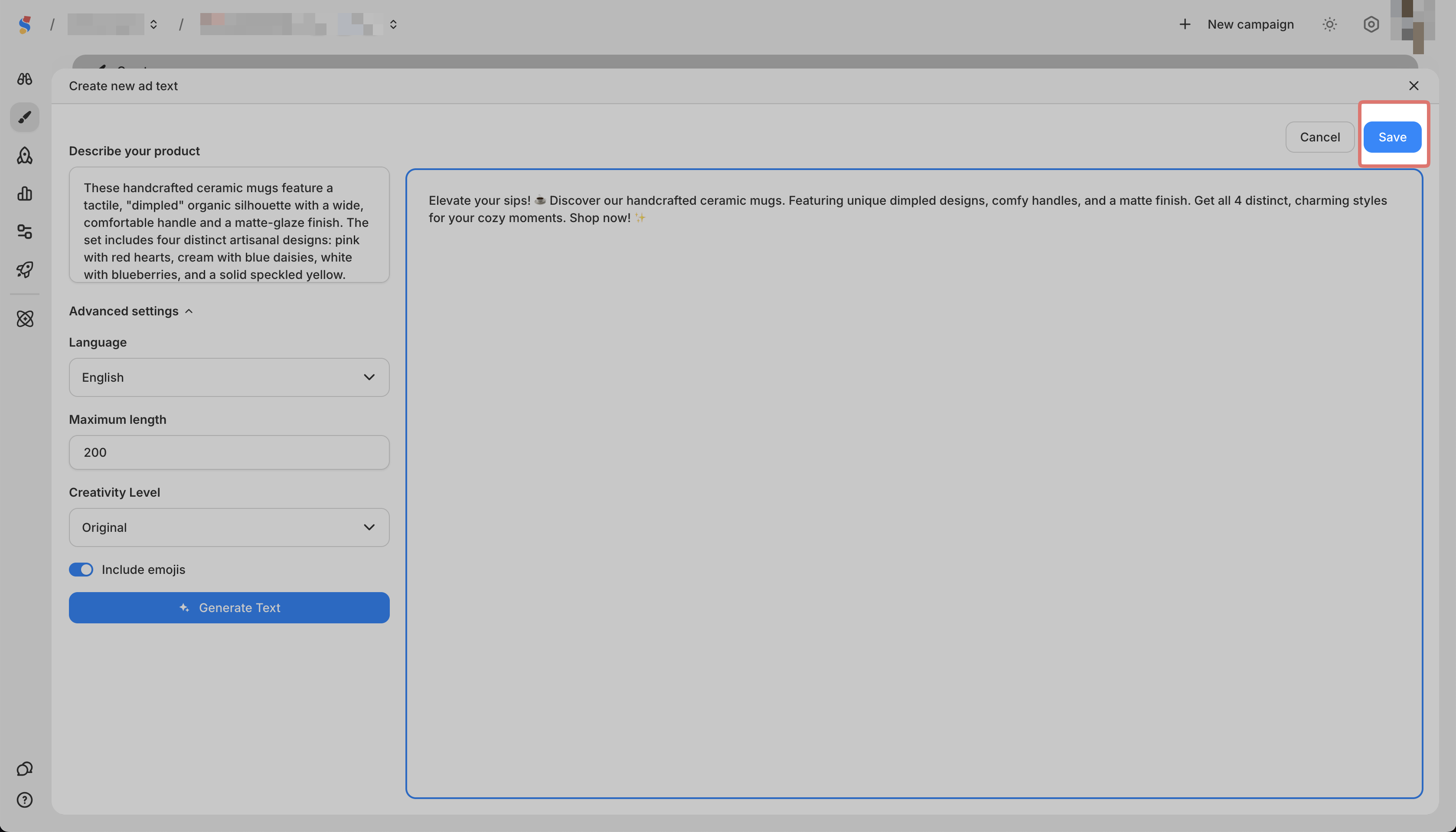Collapse the Advanced settings section
The width and height of the screenshot is (1456, 832).
point(131,311)
